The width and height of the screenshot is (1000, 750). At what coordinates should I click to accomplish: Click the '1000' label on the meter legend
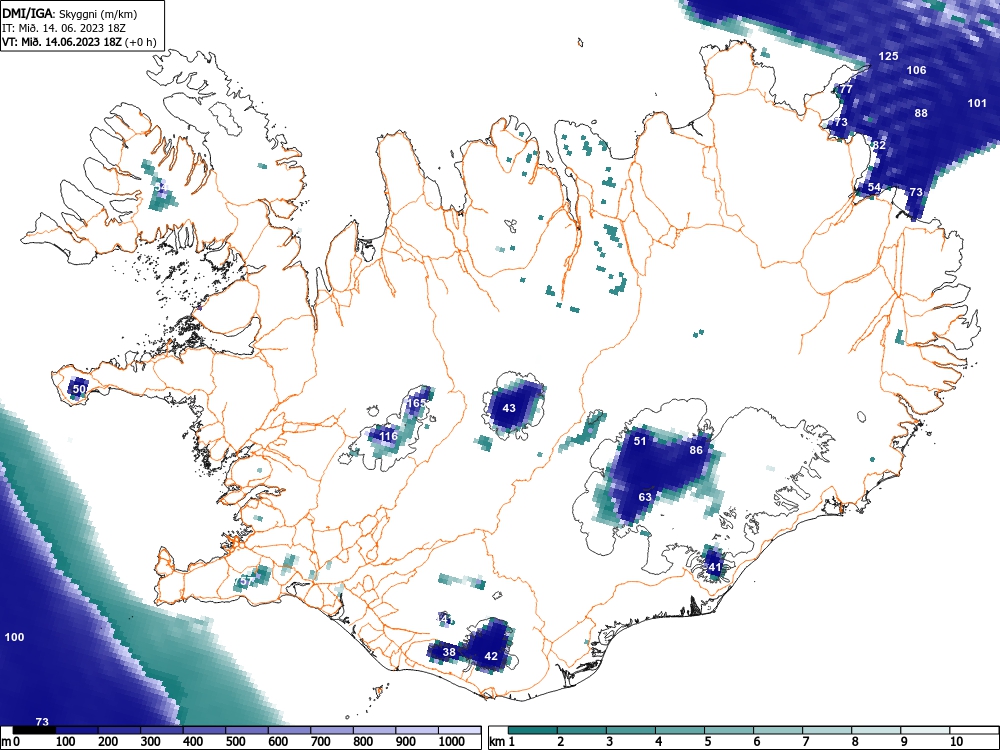point(452,742)
